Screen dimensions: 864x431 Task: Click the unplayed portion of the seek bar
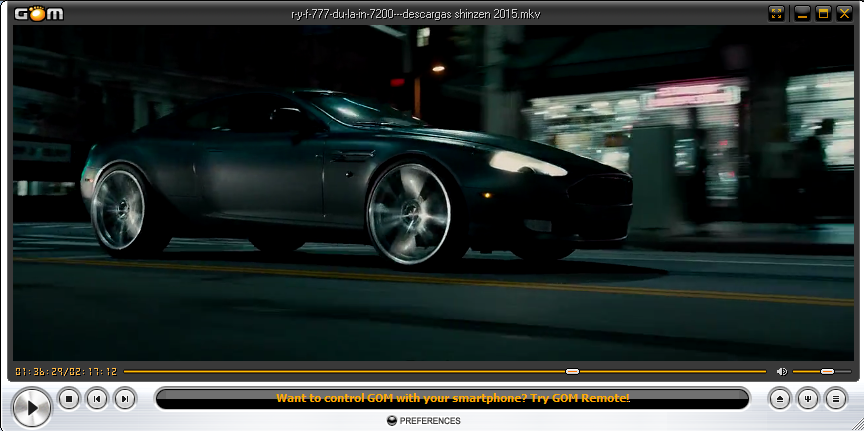[673, 371]
